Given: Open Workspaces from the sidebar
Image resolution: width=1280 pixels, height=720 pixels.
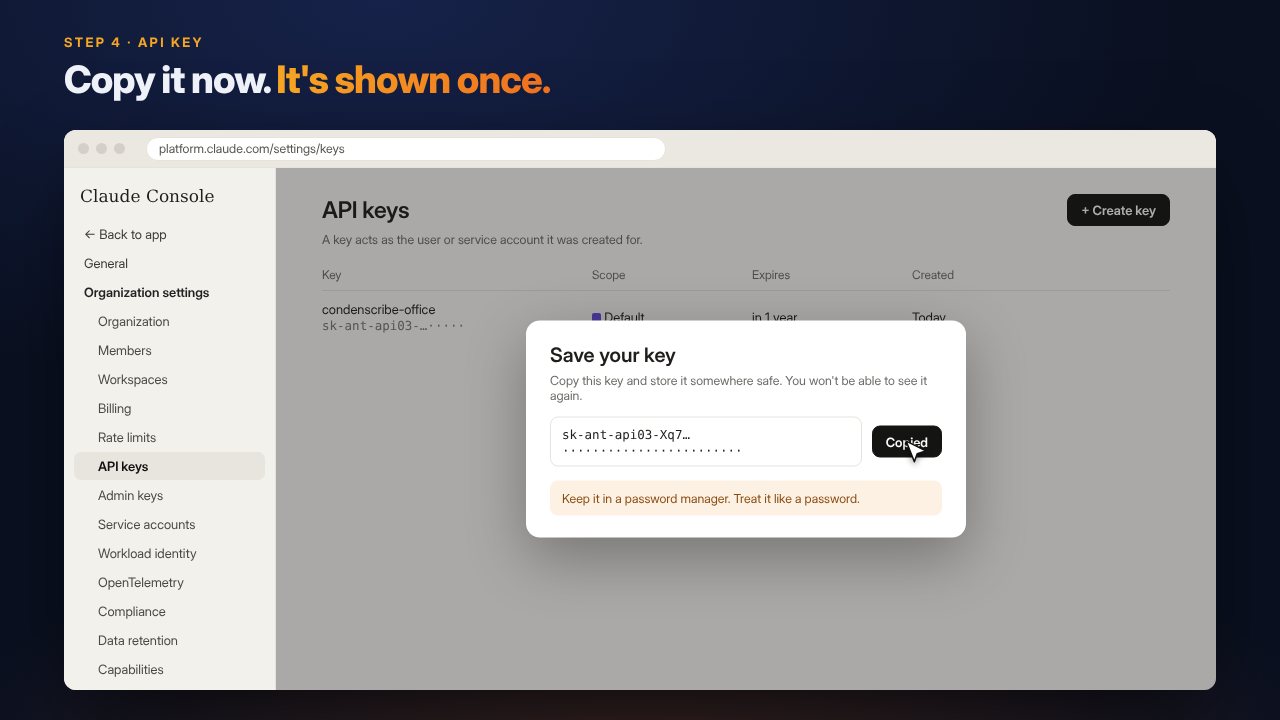Looking at the screenshot, I should click(x=133, y=379).
